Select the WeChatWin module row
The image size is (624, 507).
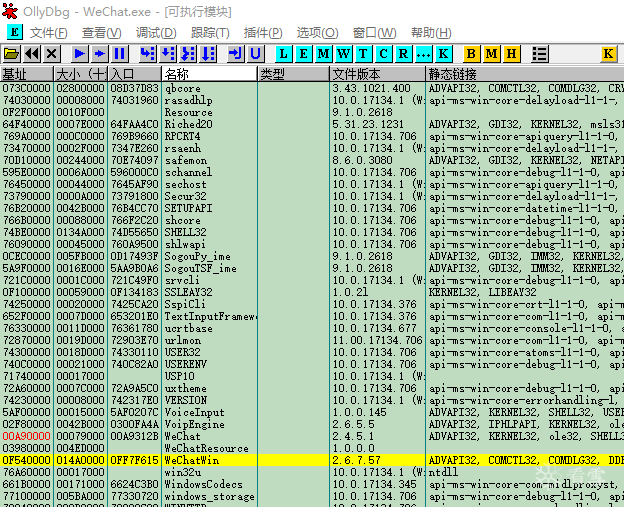(x=312, y=460)
